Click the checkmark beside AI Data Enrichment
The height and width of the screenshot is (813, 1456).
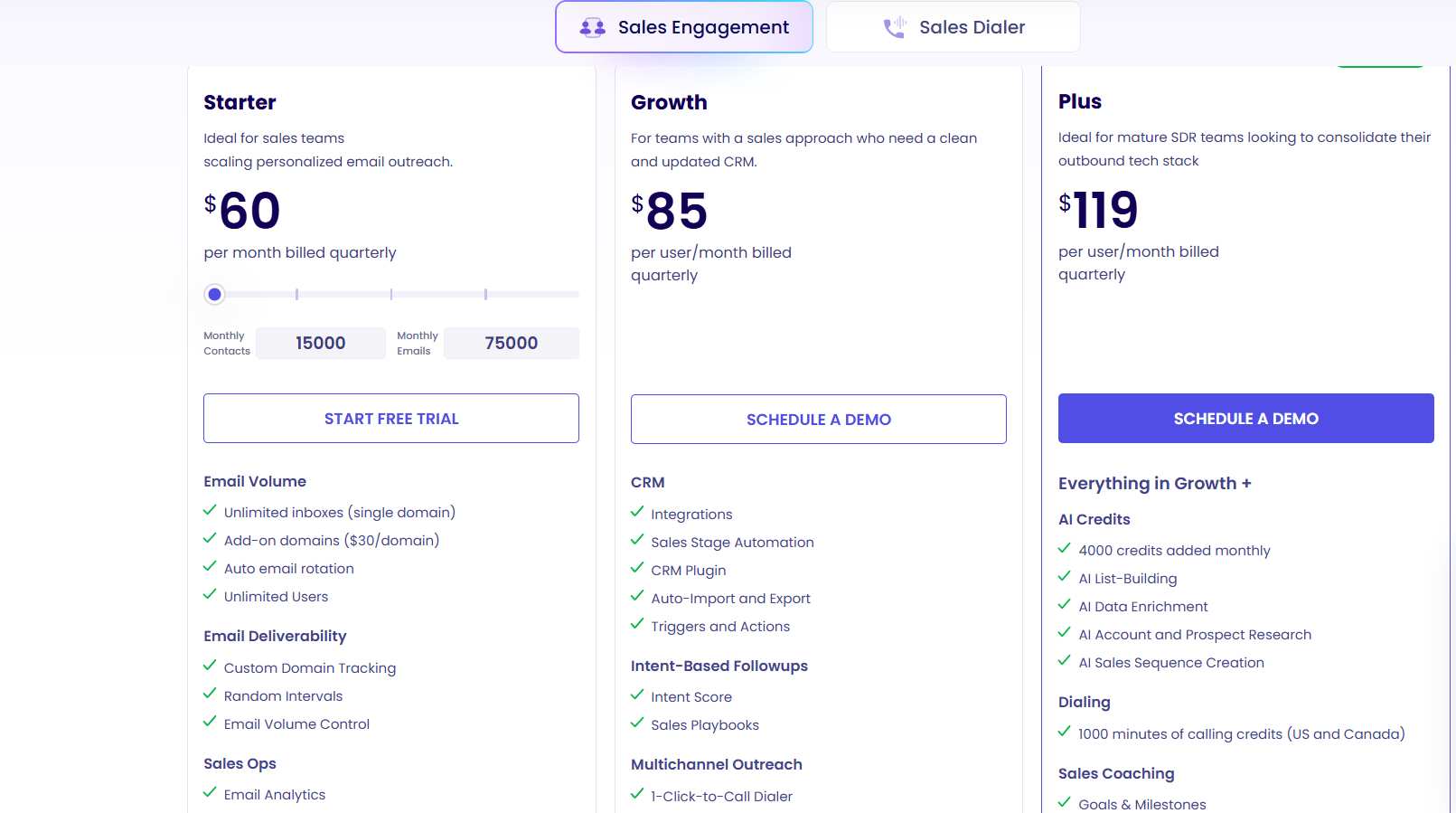1065,604
